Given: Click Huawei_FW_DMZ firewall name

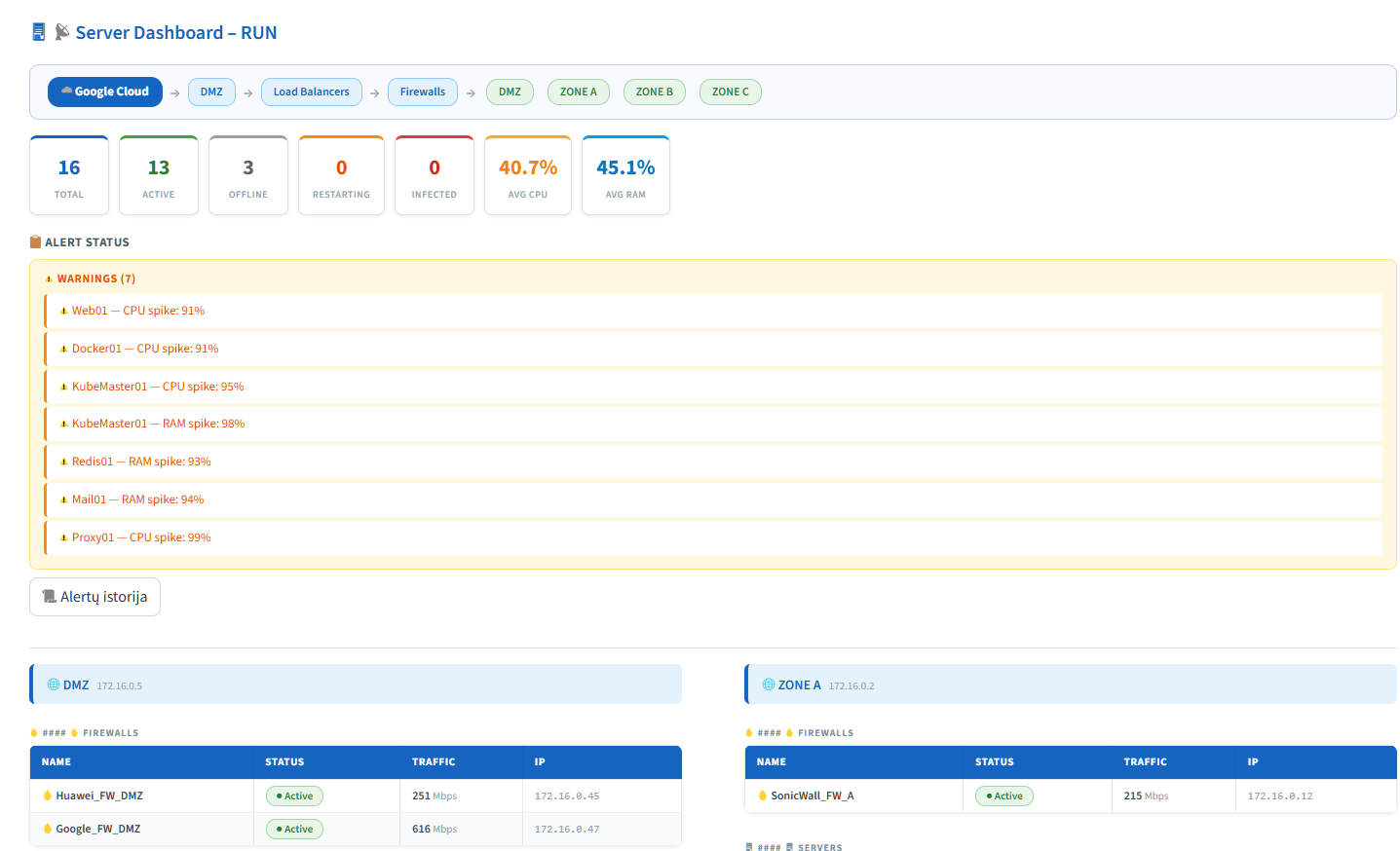Looking at the screenshot, I should point(99,795).
